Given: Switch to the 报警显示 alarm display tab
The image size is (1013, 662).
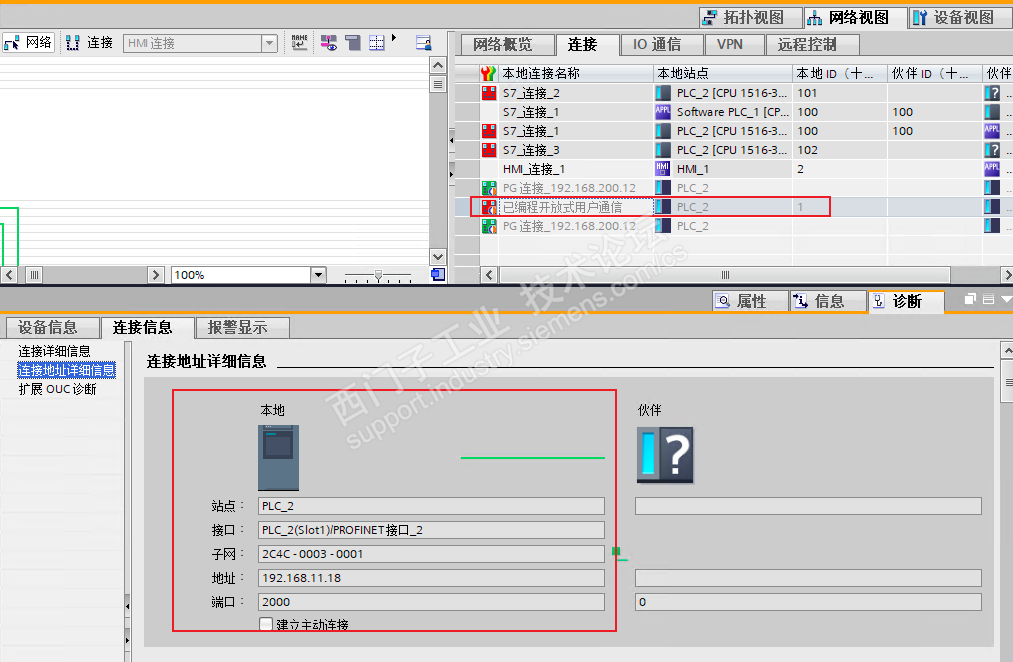Looking at the screenshot, I should coord(243,328).
